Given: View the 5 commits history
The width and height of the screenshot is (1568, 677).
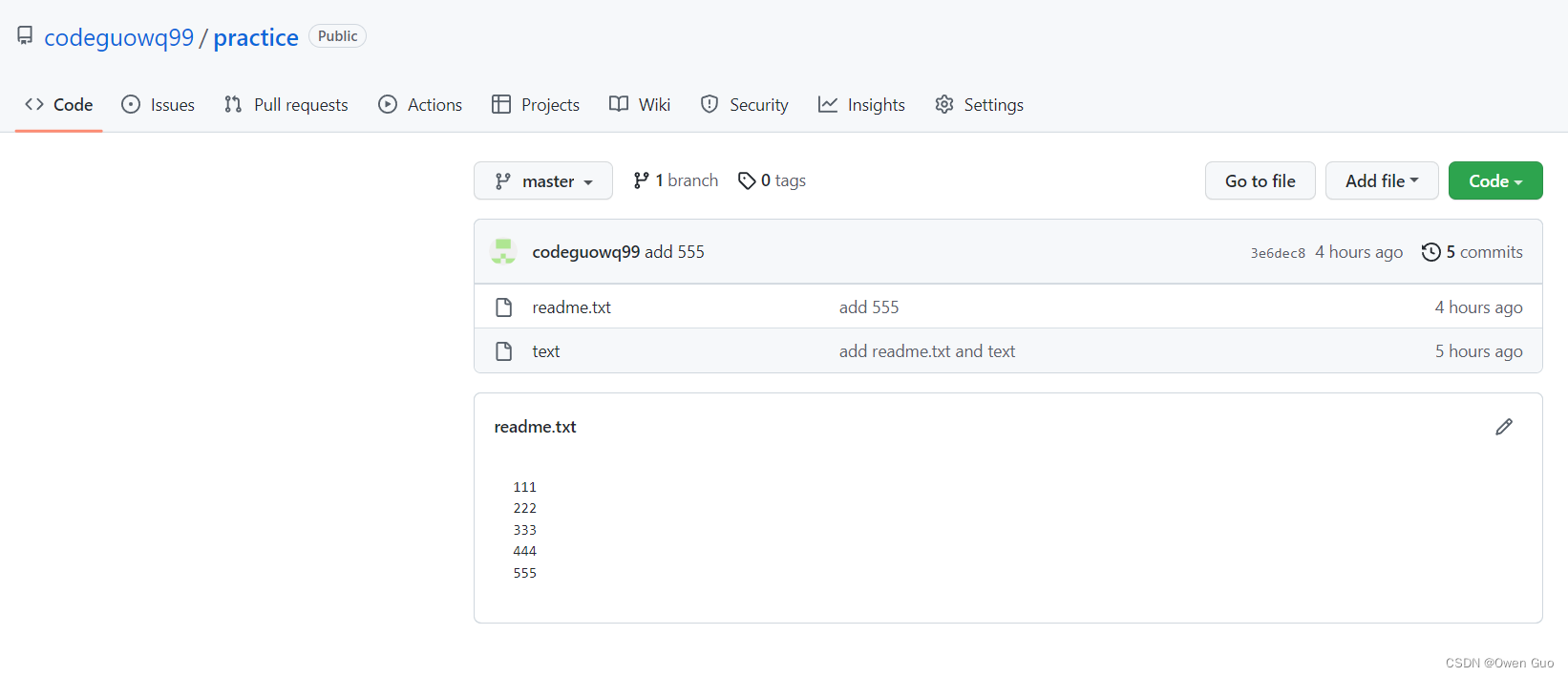Looking at the screenshot, I should [1472, 252].
